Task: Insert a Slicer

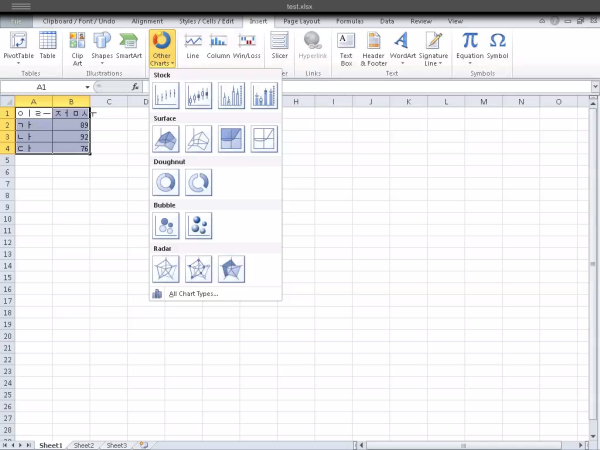Action: (279, 46)
